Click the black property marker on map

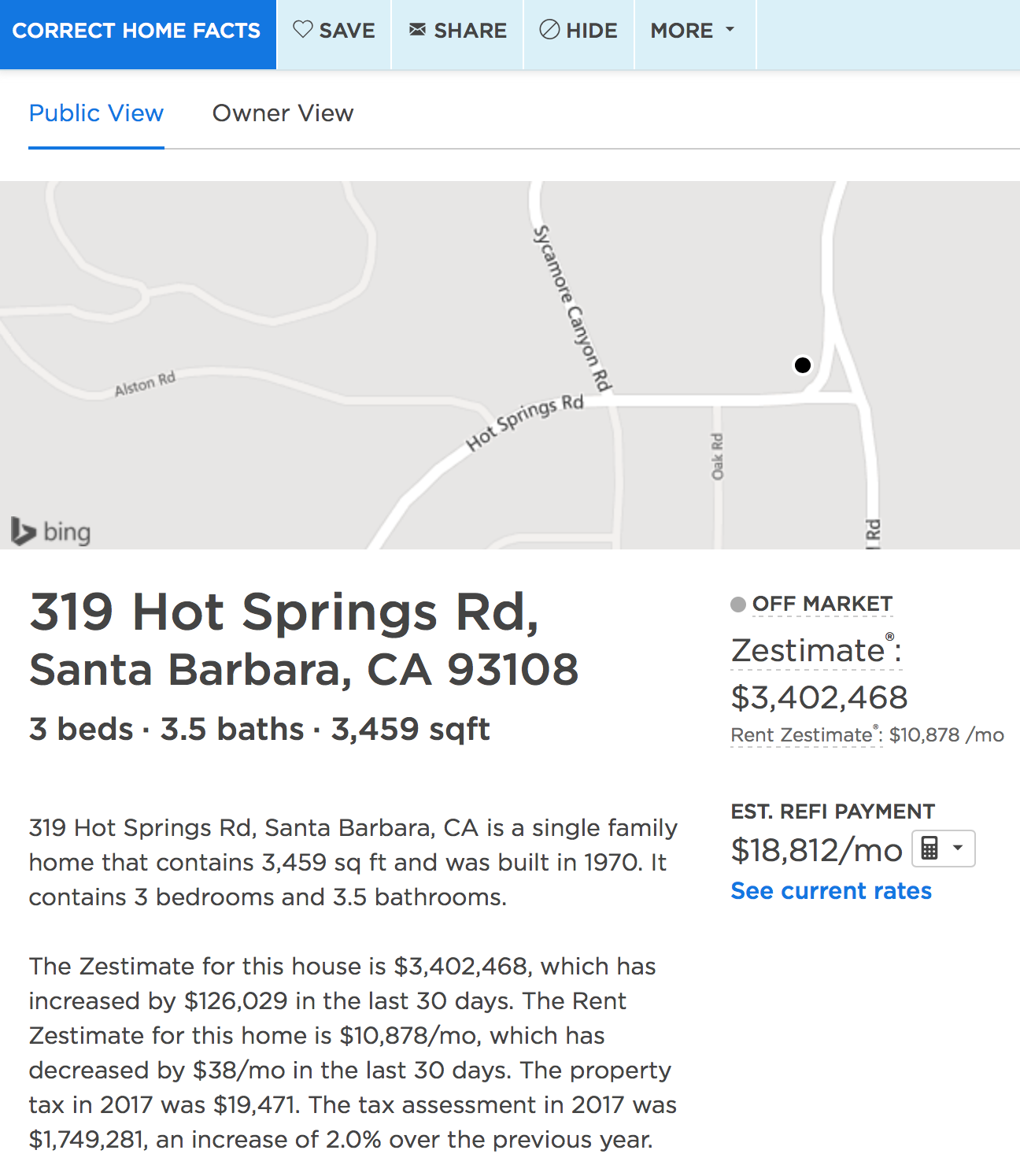[803, 365]
